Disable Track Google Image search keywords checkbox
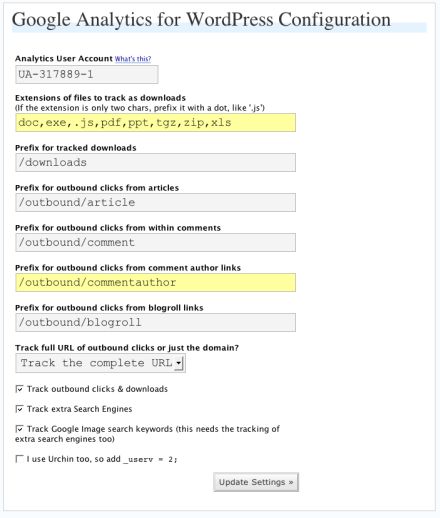This screenshot has height=518, width=440. [19, 429]
